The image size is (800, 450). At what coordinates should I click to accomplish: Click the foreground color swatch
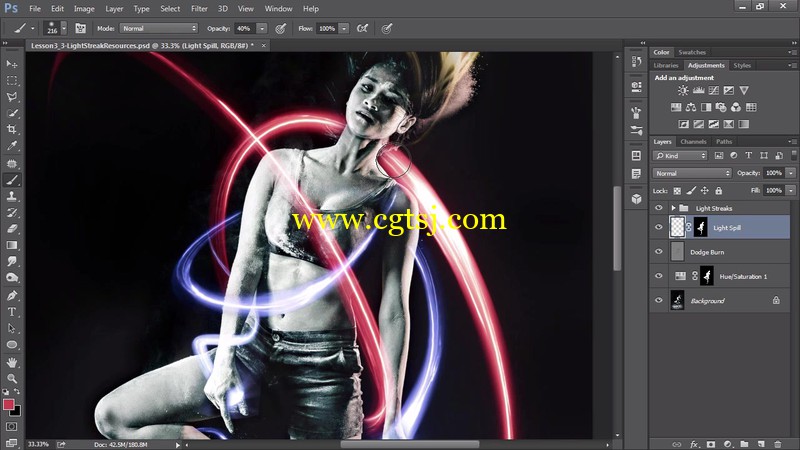click(8, 405)
